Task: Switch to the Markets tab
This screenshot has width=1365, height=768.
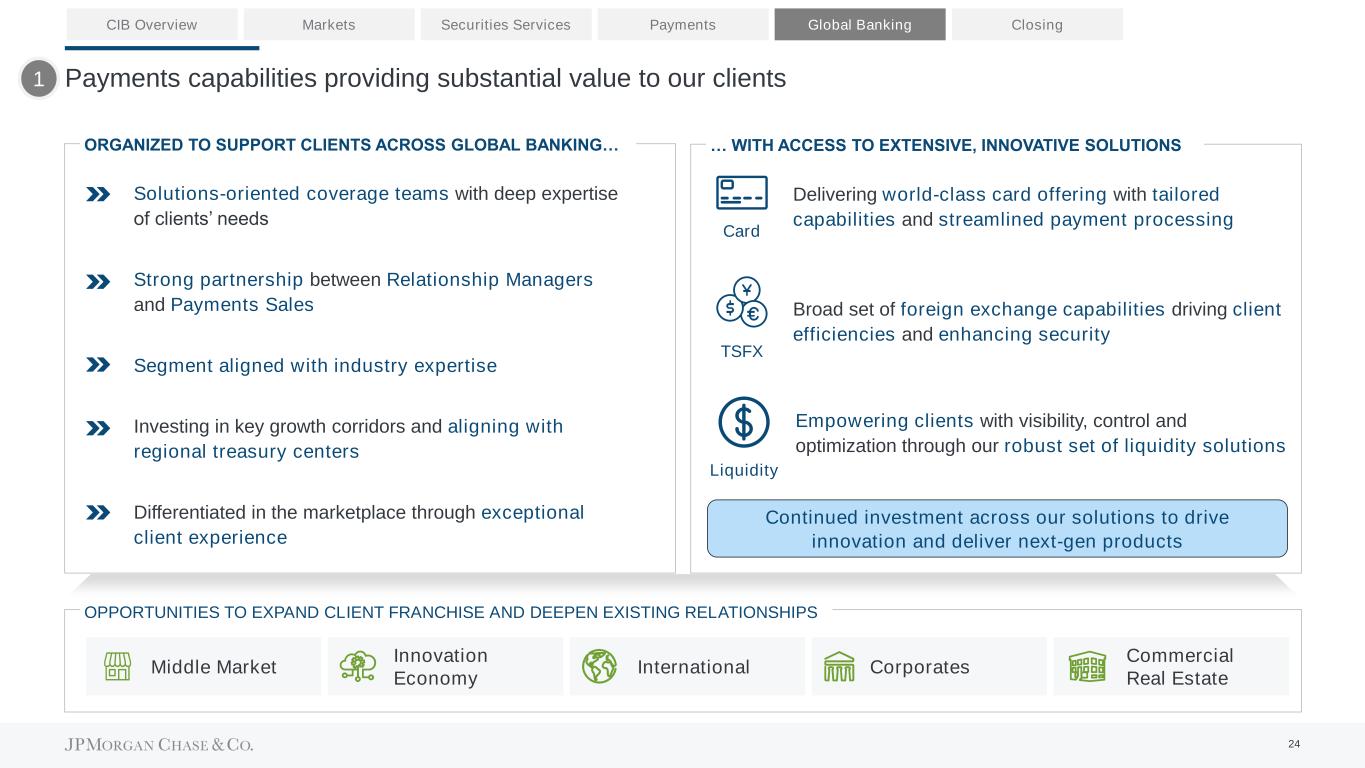Action: coord(329,25)
